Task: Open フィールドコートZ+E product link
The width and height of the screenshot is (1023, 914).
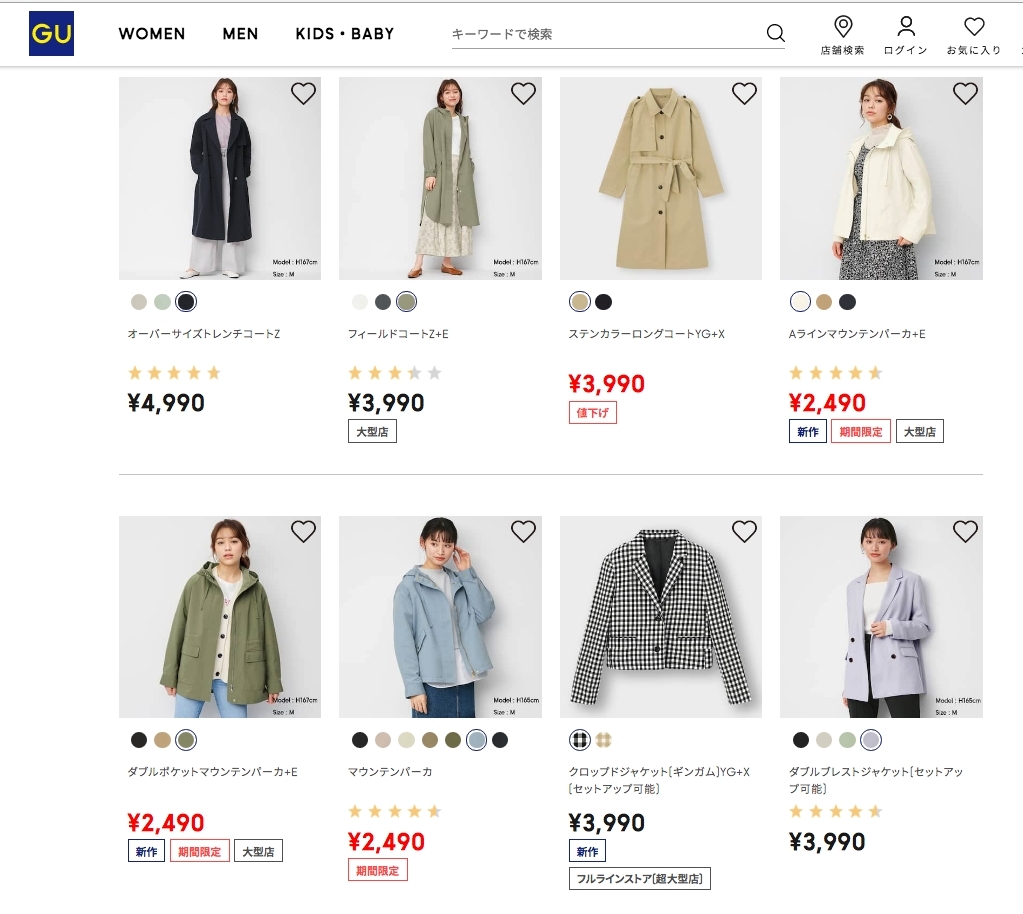Action: (x=398, y=334)
